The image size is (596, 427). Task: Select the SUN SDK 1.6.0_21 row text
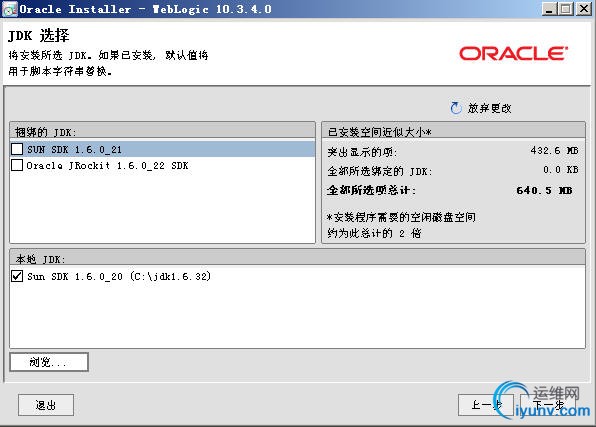tap(74, 149)
